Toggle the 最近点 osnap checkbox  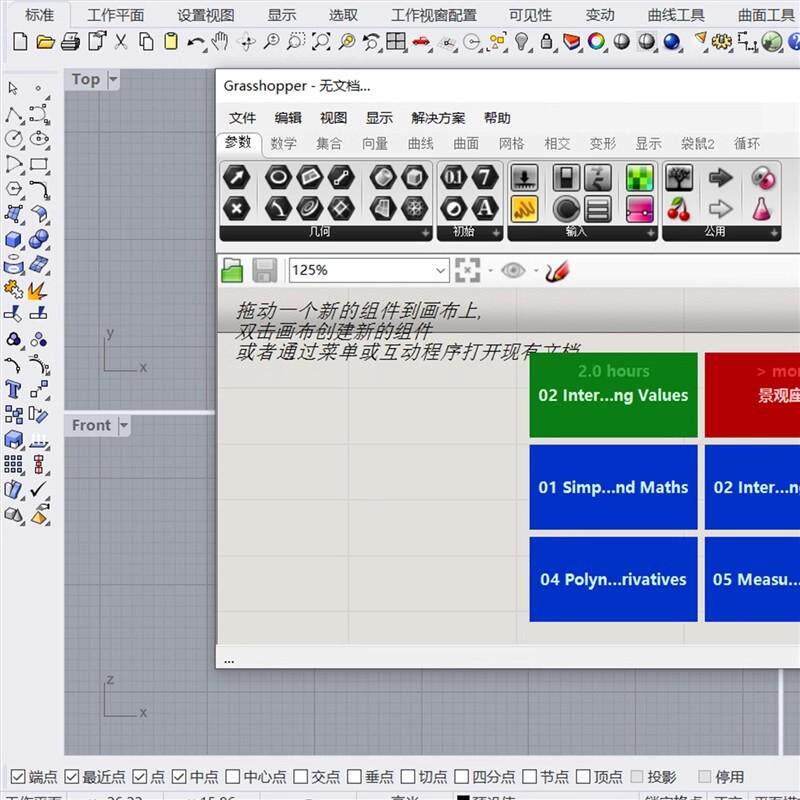pos(71,777)
